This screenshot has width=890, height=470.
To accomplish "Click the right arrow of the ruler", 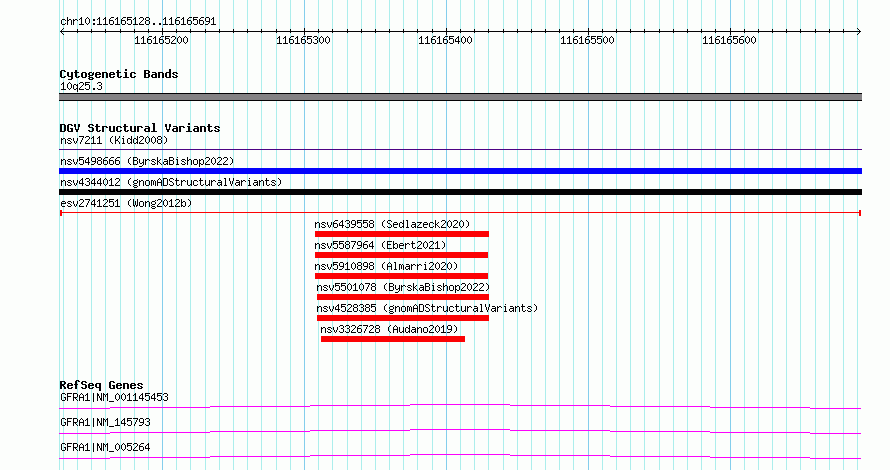I will tap(859, 32).
